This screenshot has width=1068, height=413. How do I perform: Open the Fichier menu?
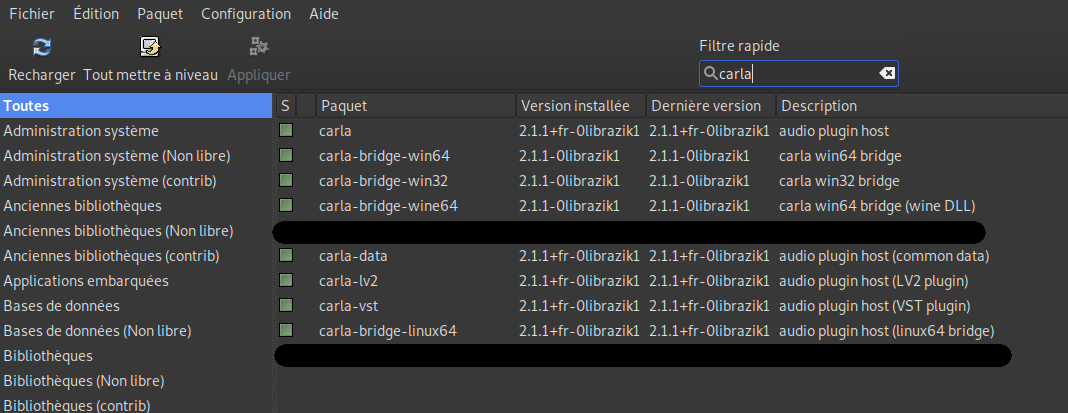32,14
